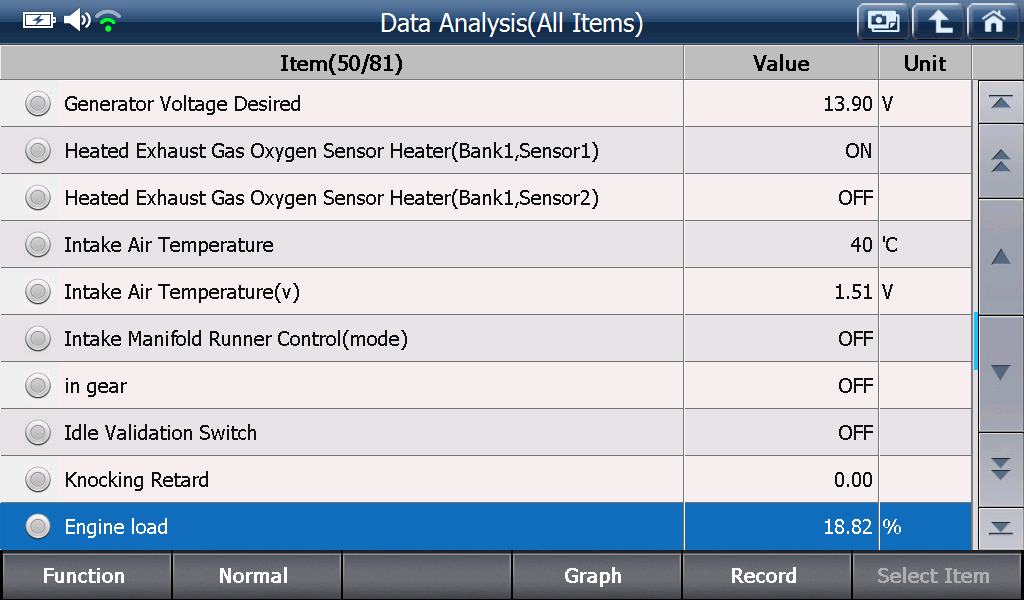The image size is (1024, 600).
Task: Page down with double down arrow
Action: click(x=1000, y=469)
